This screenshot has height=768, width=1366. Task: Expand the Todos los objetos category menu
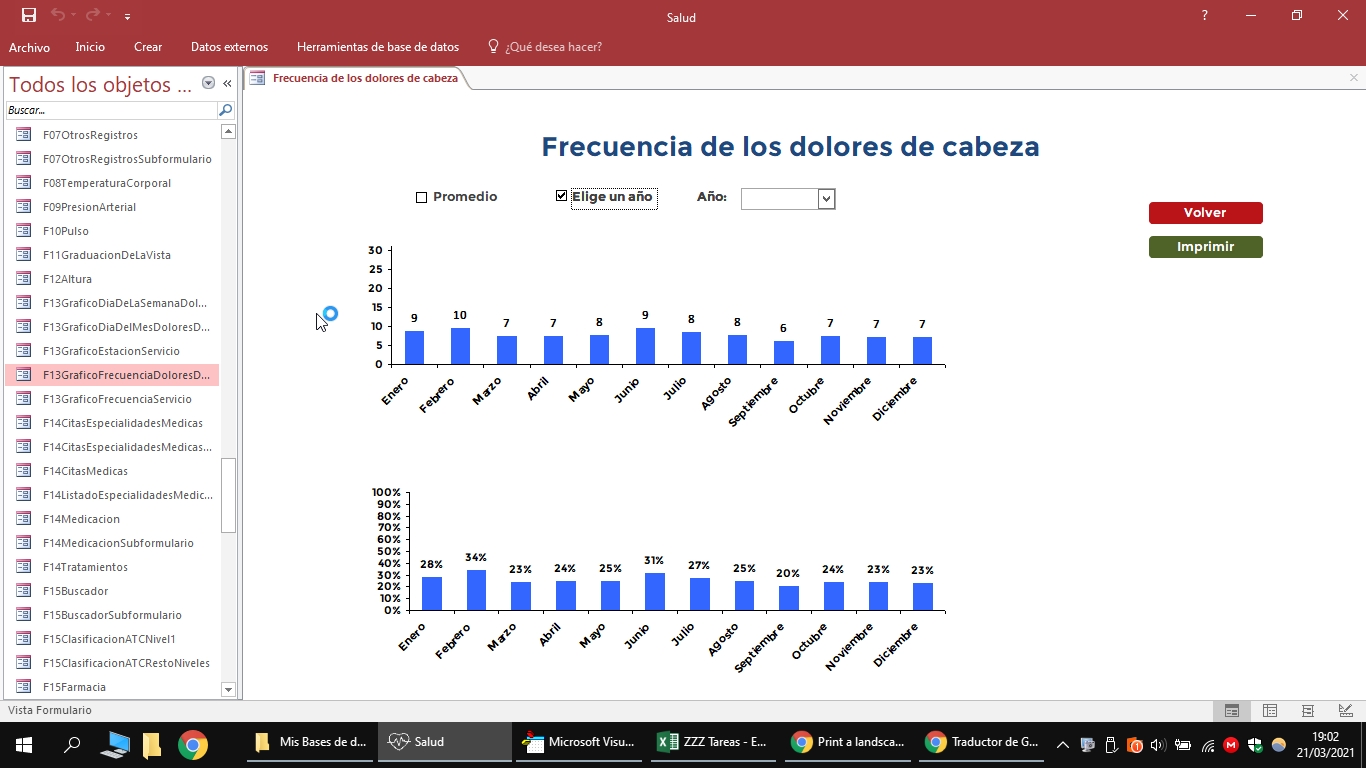click(208, 84)
